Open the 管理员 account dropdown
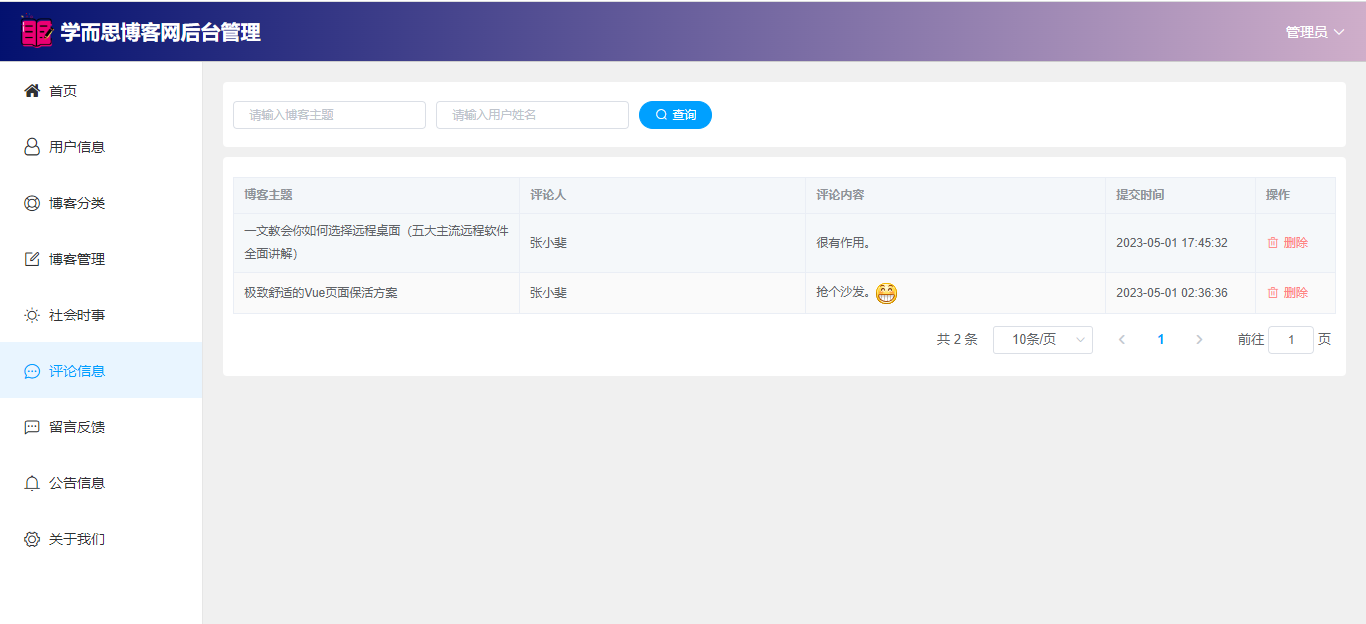Screen dimensions: 1366x624 point(1314,32)
